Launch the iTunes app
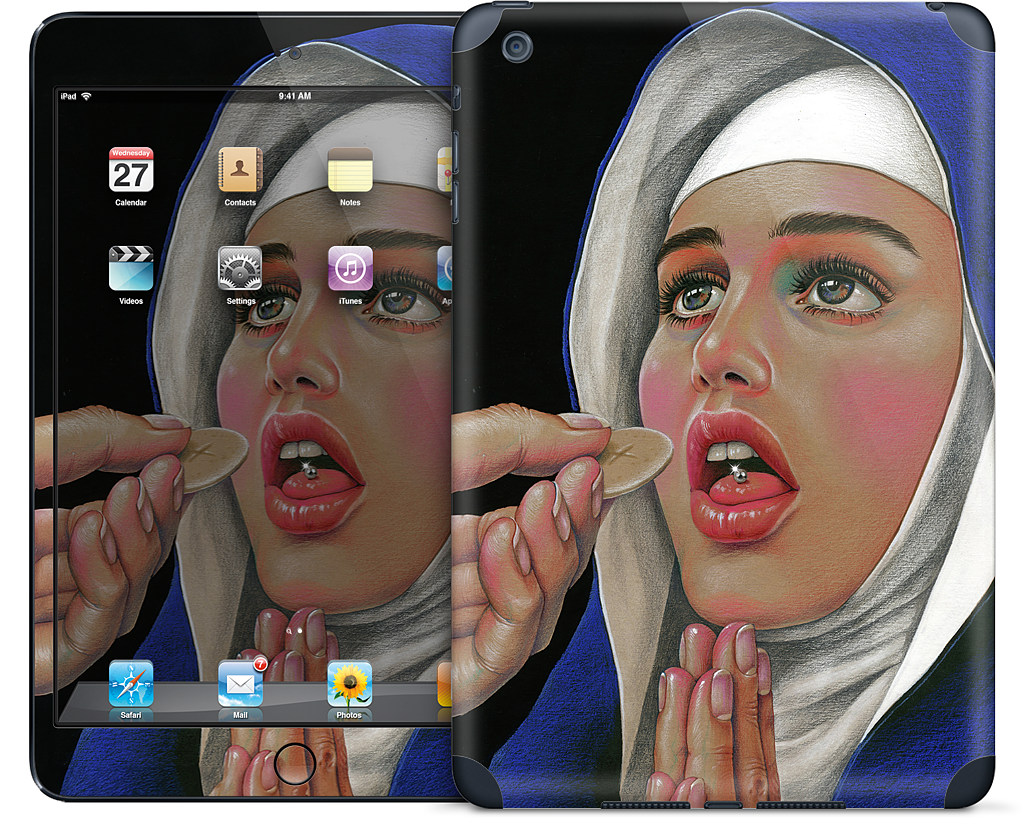 click(350, 268)
